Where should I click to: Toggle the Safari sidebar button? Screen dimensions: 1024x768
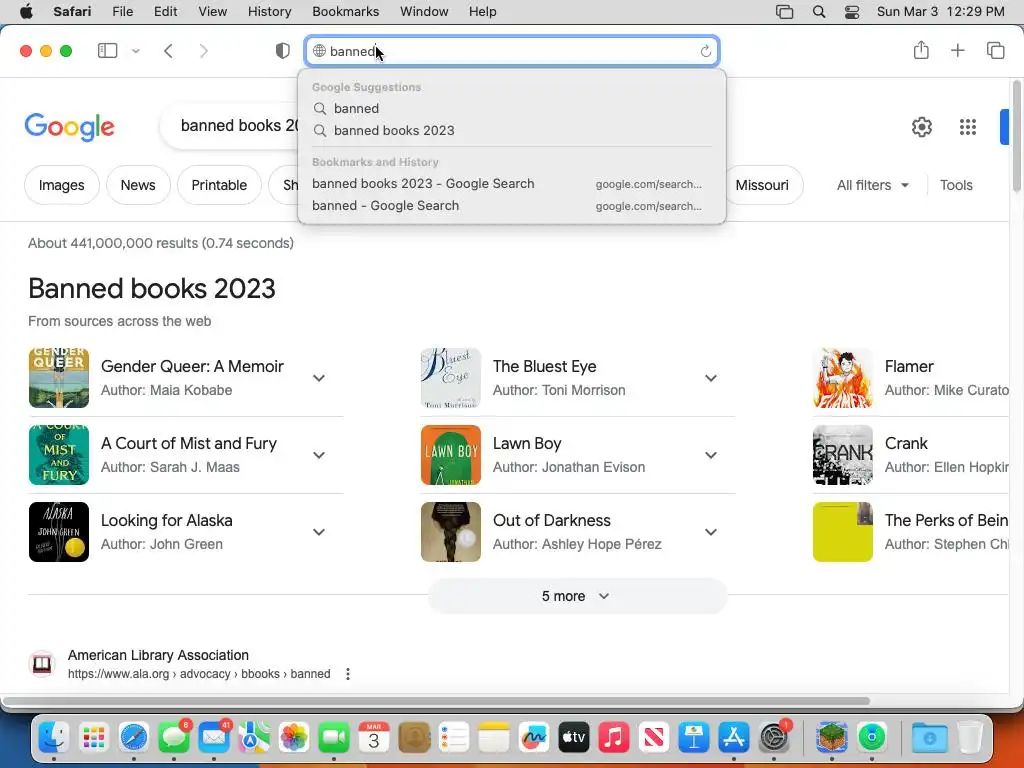point(107,51)
